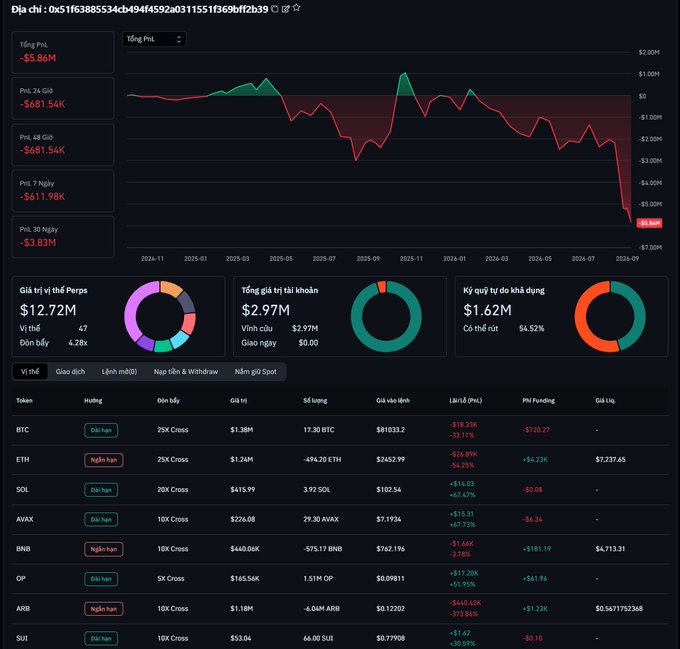Click the BNB Ngắn hạn badge
The width and height of the screenshot is (680, 649).
104,549
